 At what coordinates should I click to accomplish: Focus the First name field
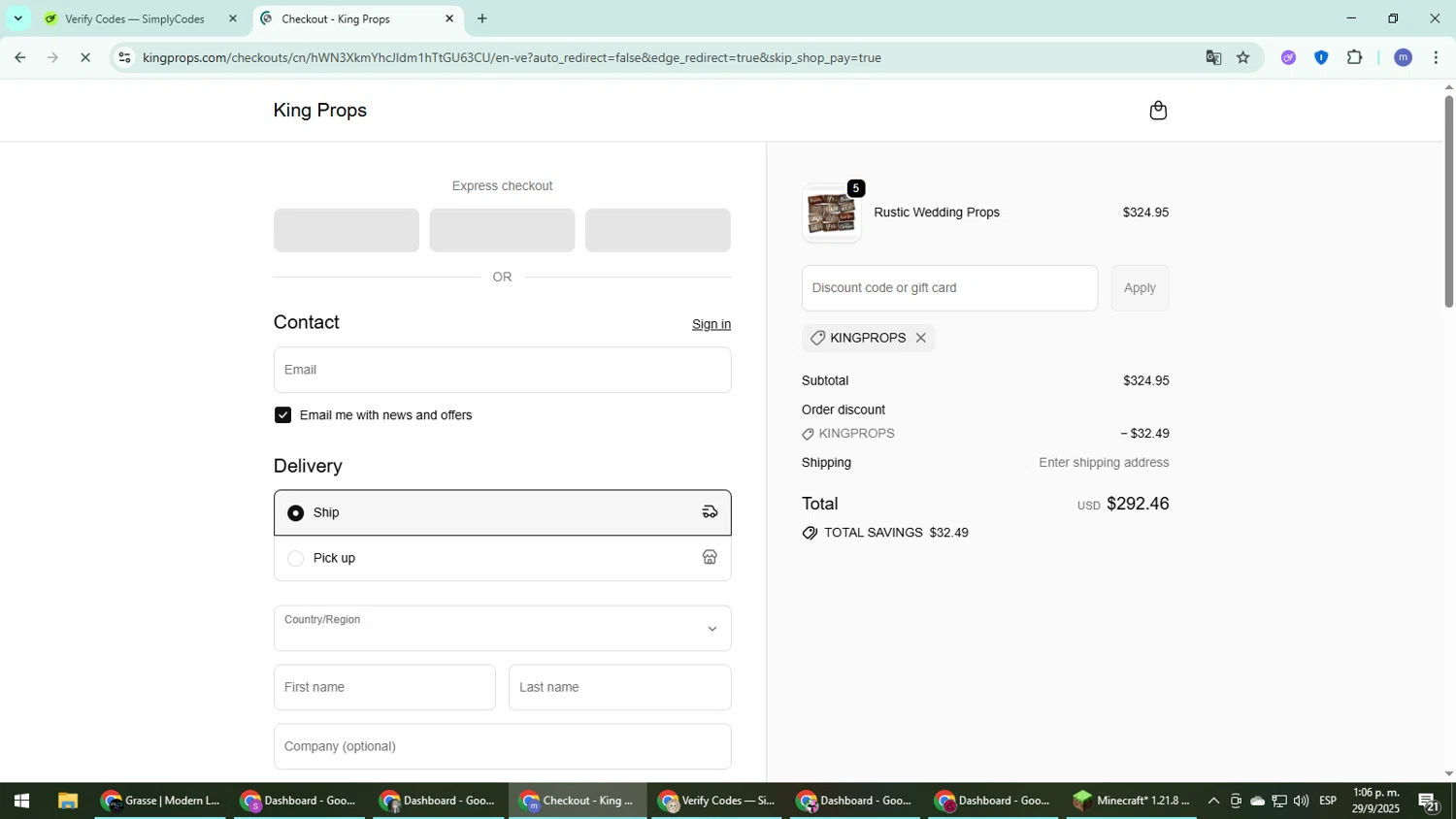click(x=384, y=687)
